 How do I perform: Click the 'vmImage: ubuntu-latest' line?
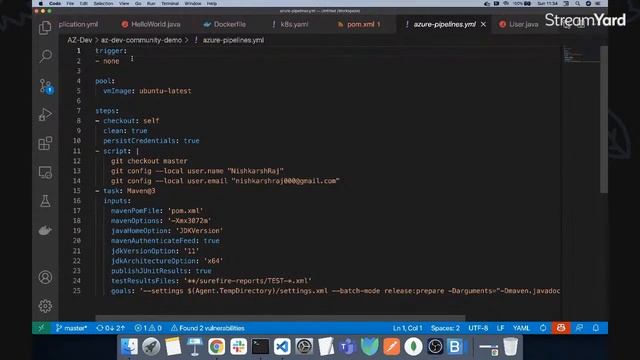coord(147,91)
